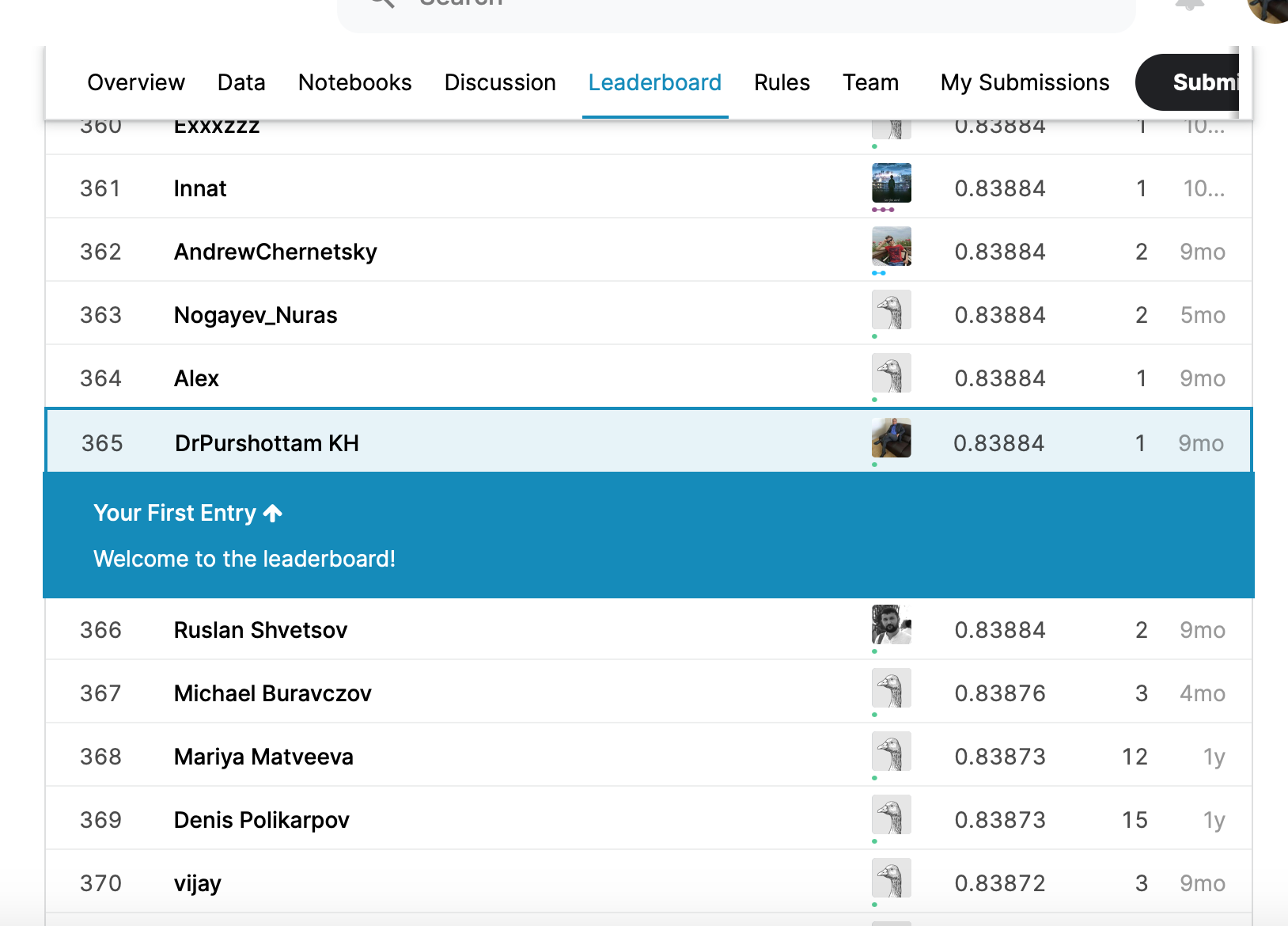Open Michael Buravczov's team name
This screenshot has height=926, width=1288.
[x=272, y=693]
